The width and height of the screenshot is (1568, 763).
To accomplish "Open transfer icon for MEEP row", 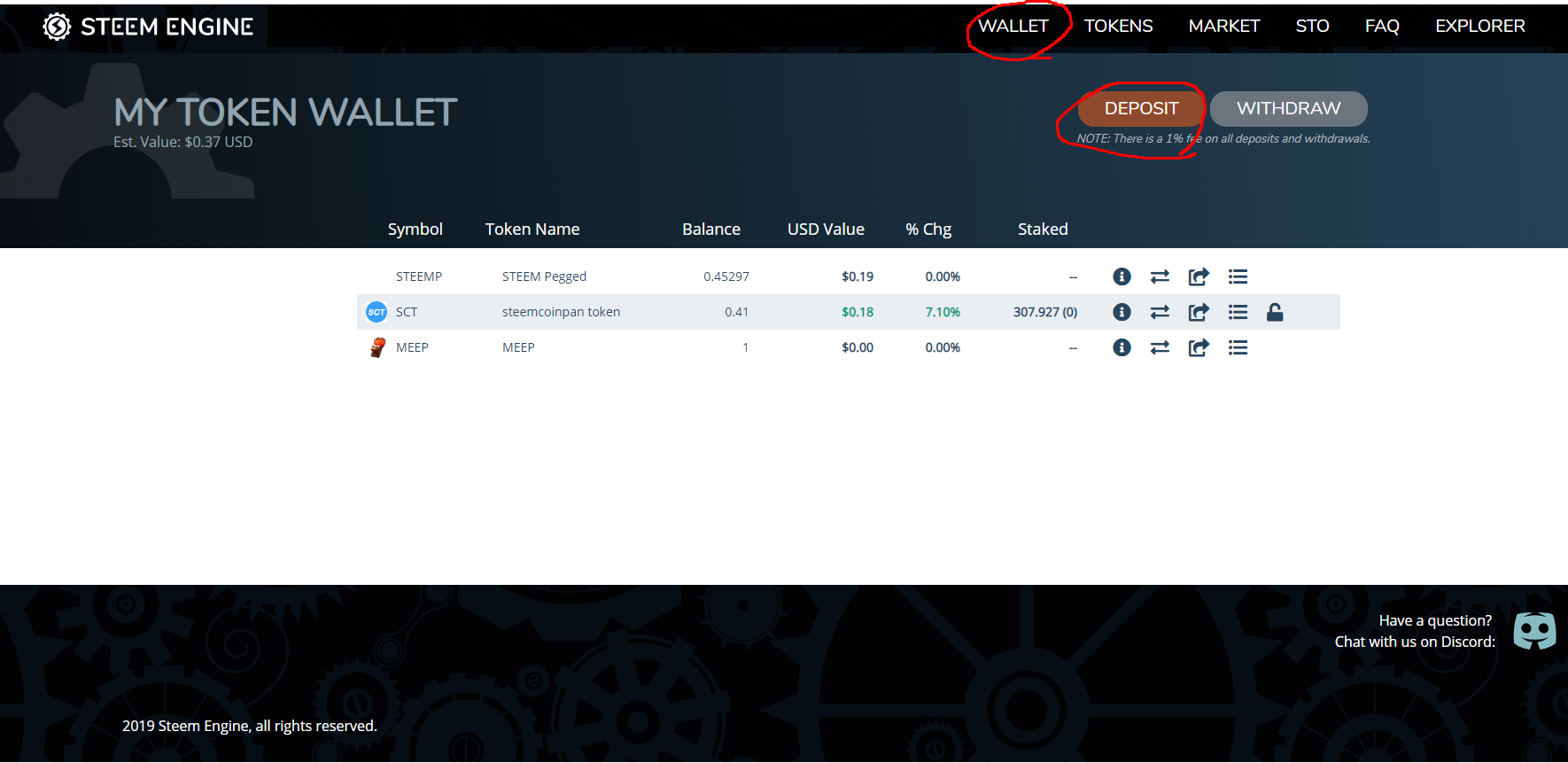I will pyautogui.click(x=1160, y=347).
